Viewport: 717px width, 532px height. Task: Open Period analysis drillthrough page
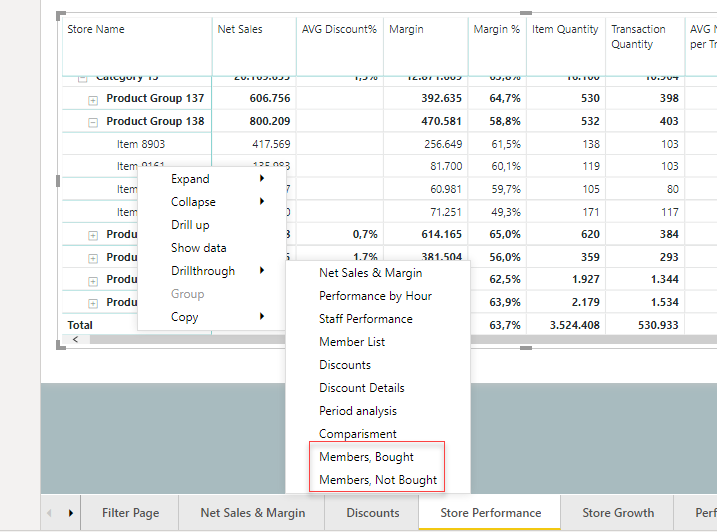[357, 411]
